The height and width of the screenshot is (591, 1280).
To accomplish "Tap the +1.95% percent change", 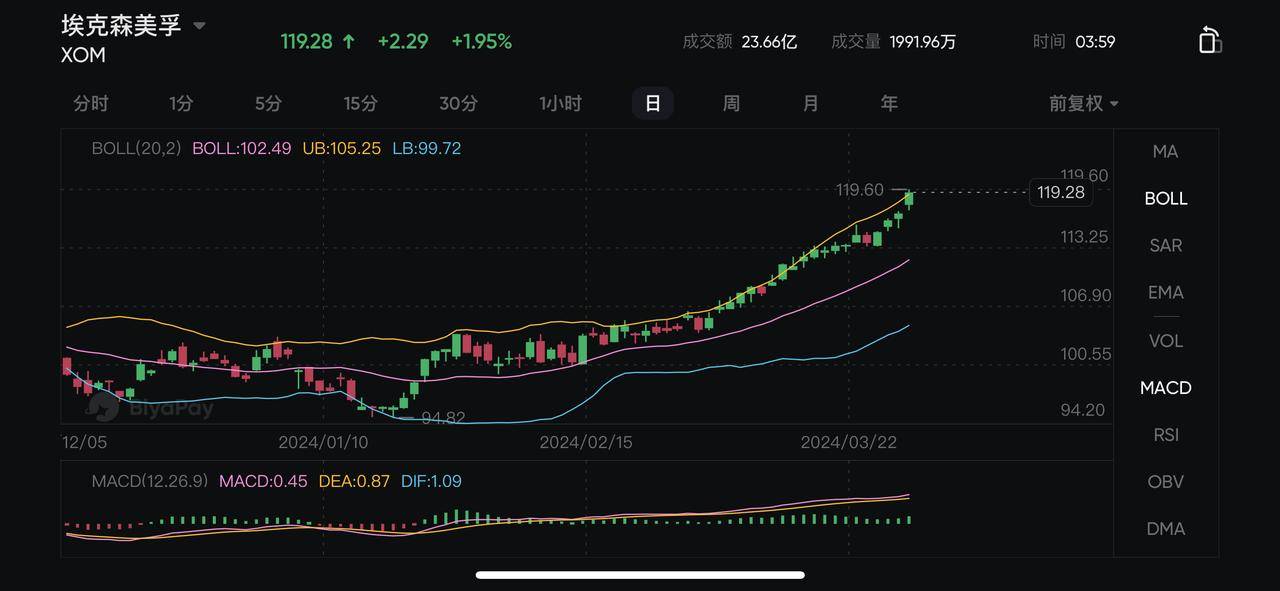I will pos(481,41).
